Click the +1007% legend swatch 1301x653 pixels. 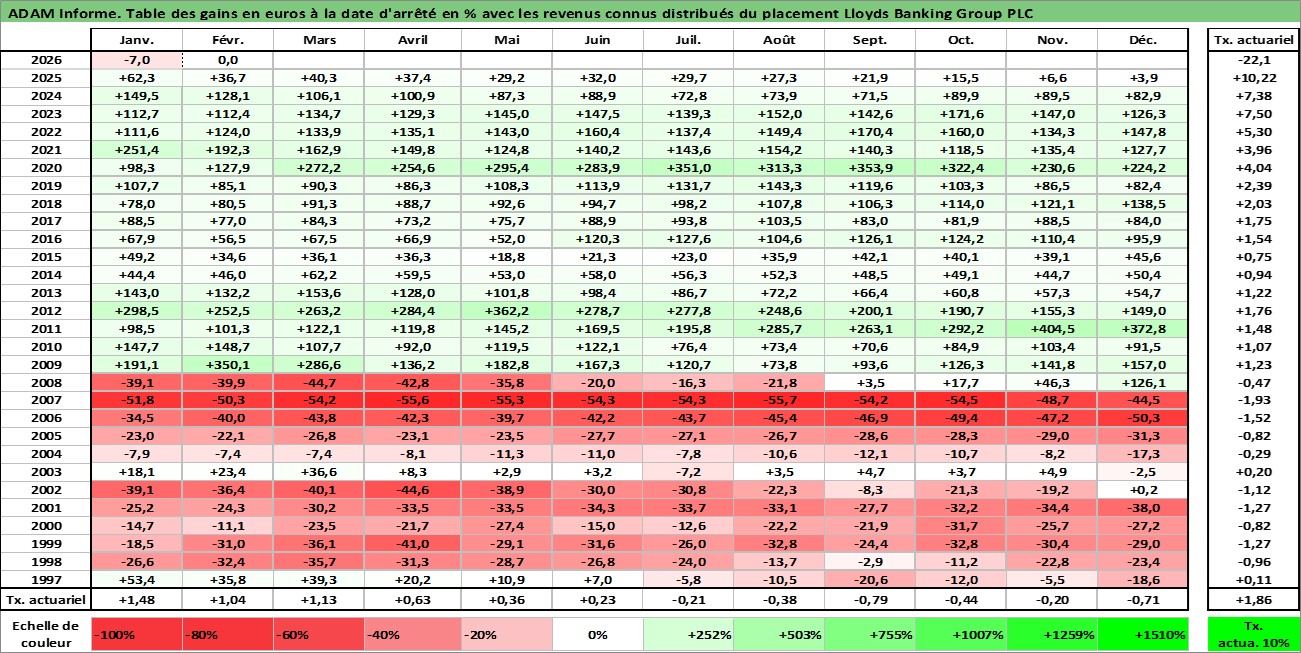(x=960, y=634)
